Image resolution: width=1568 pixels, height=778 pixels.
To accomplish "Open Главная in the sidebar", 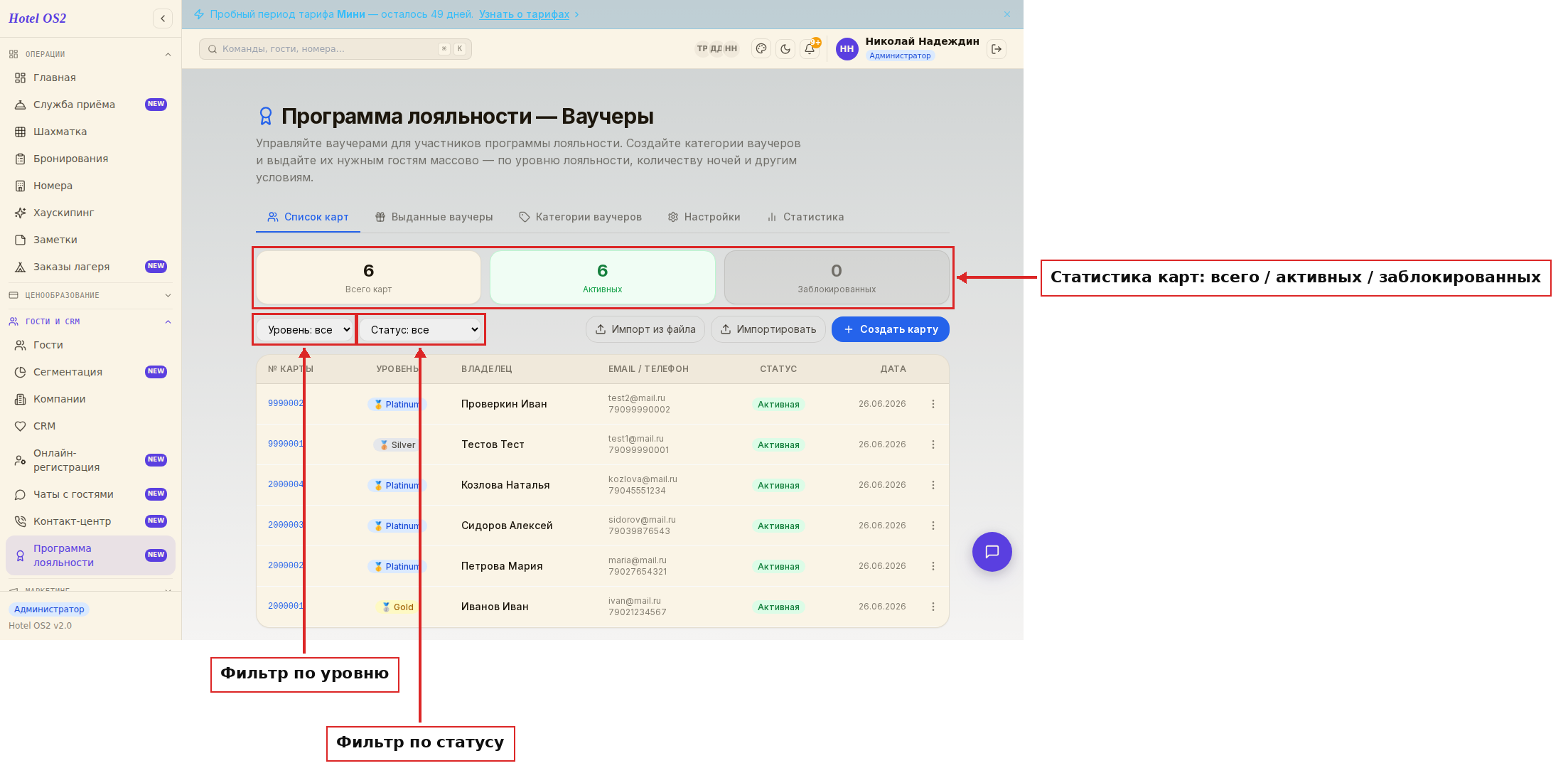I will pyautogui.click(x=90, y=78).
